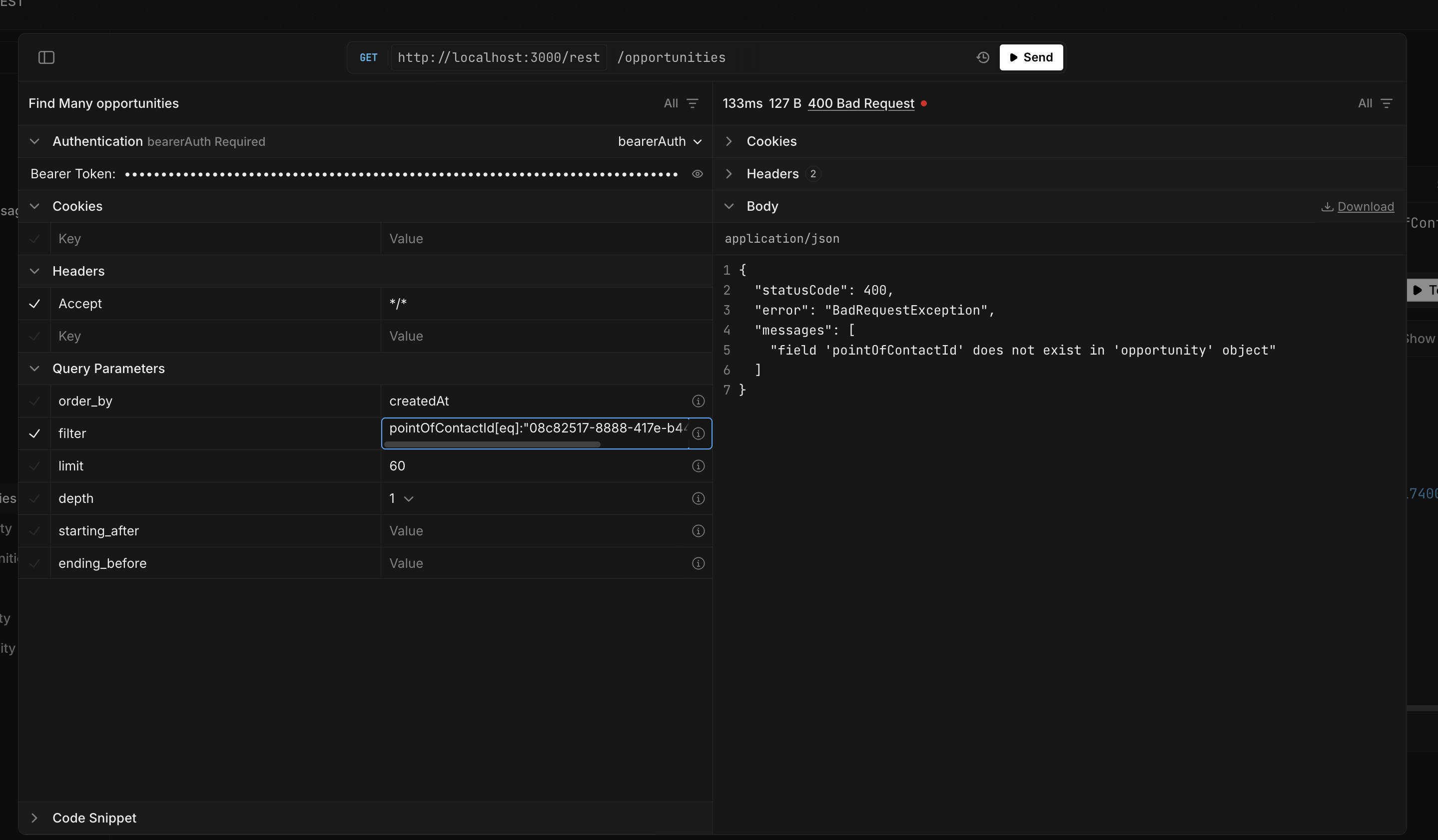Click into the Bearer Token field
This screenshot has height=840, width=1438.
401,174
